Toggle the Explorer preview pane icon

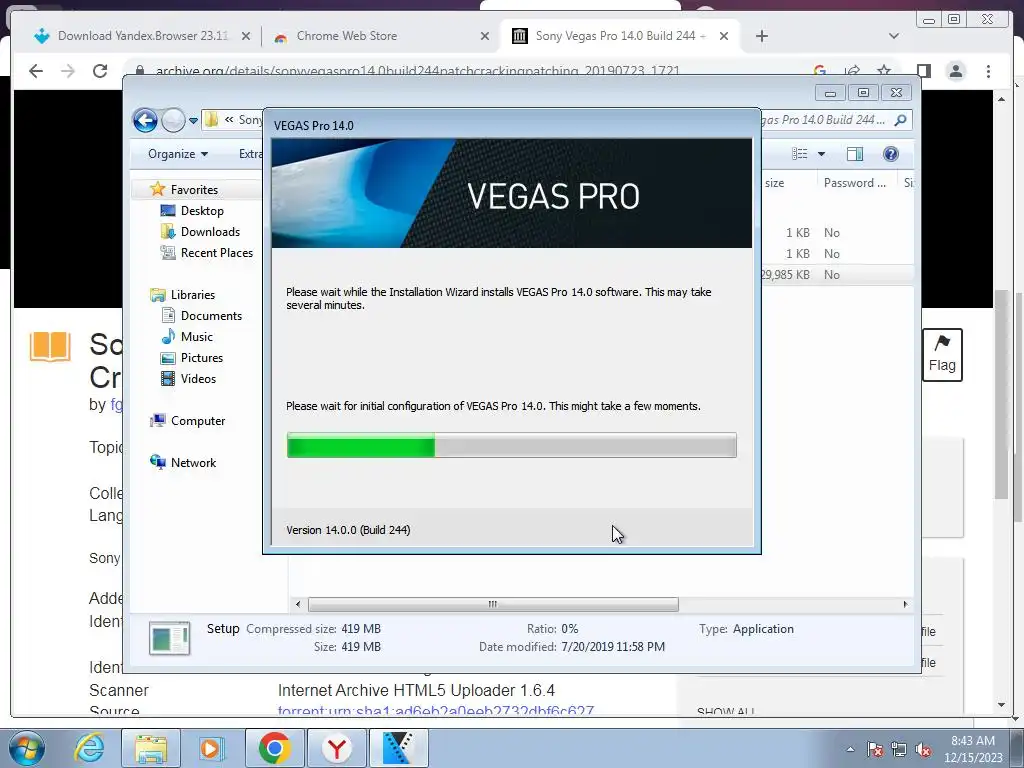[855, 154]
